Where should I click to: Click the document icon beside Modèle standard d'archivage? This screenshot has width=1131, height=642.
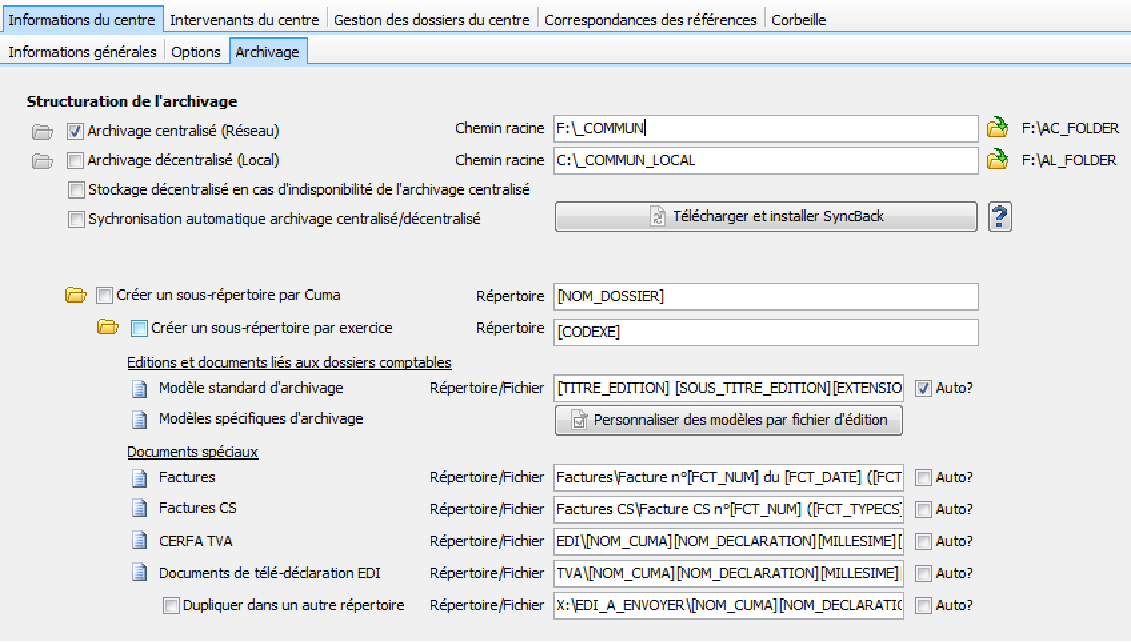139,388
